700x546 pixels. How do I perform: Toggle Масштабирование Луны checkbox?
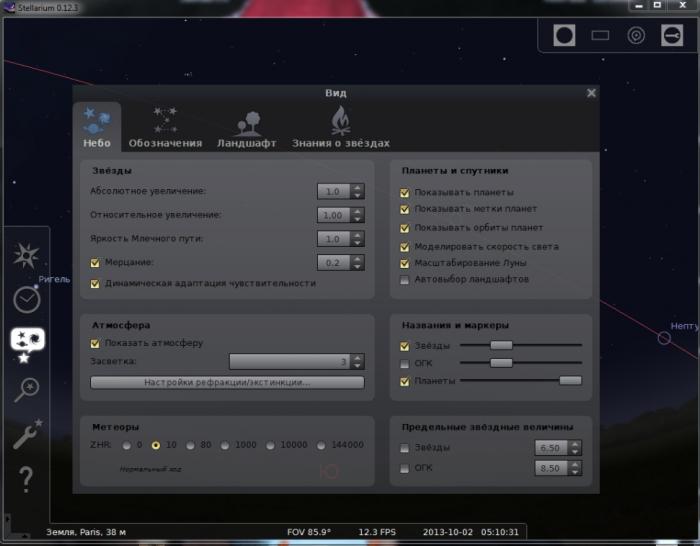pyautogui.click(x=404, y=263)
